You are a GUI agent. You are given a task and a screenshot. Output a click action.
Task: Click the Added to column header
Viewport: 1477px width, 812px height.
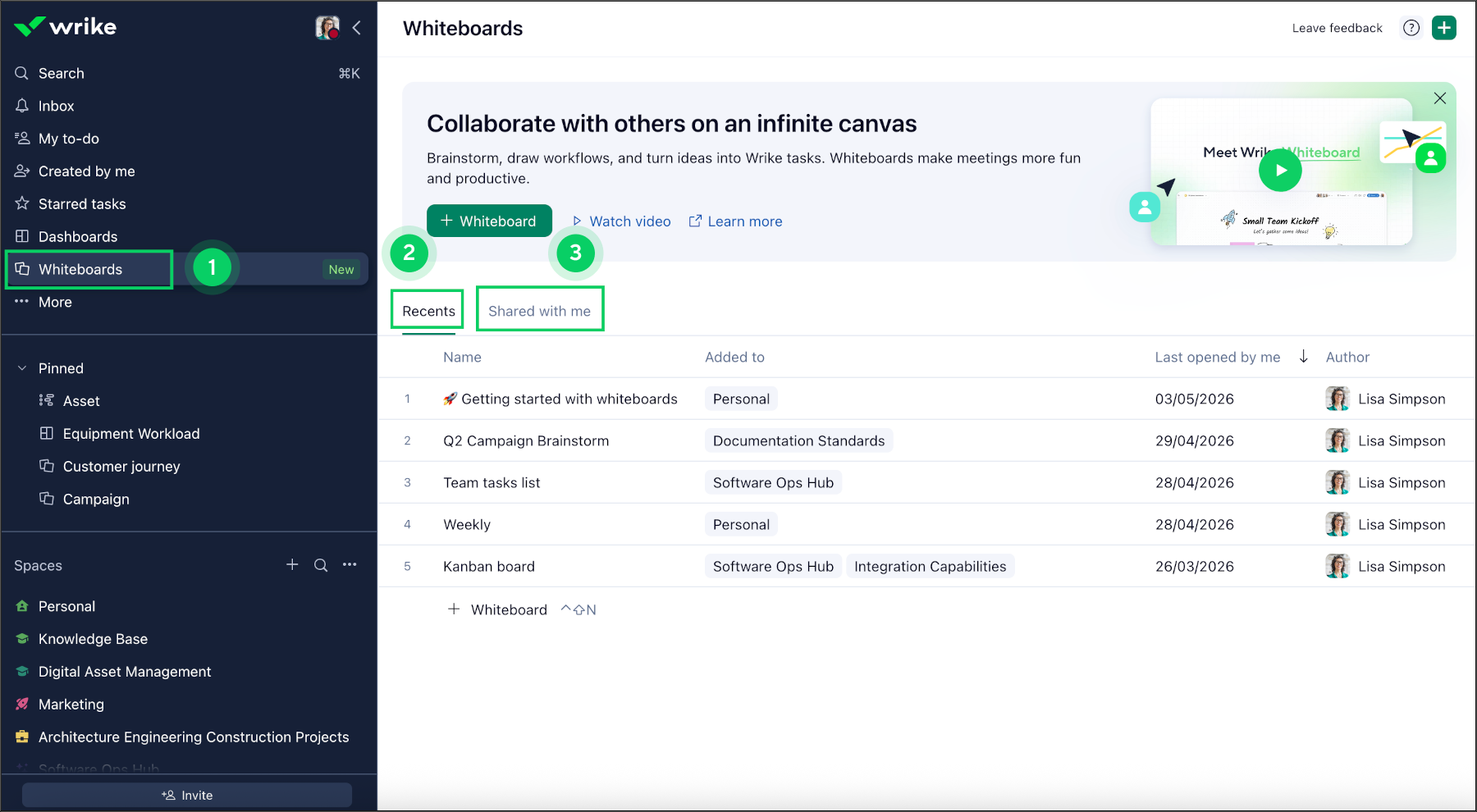click(x=734, y=357)
